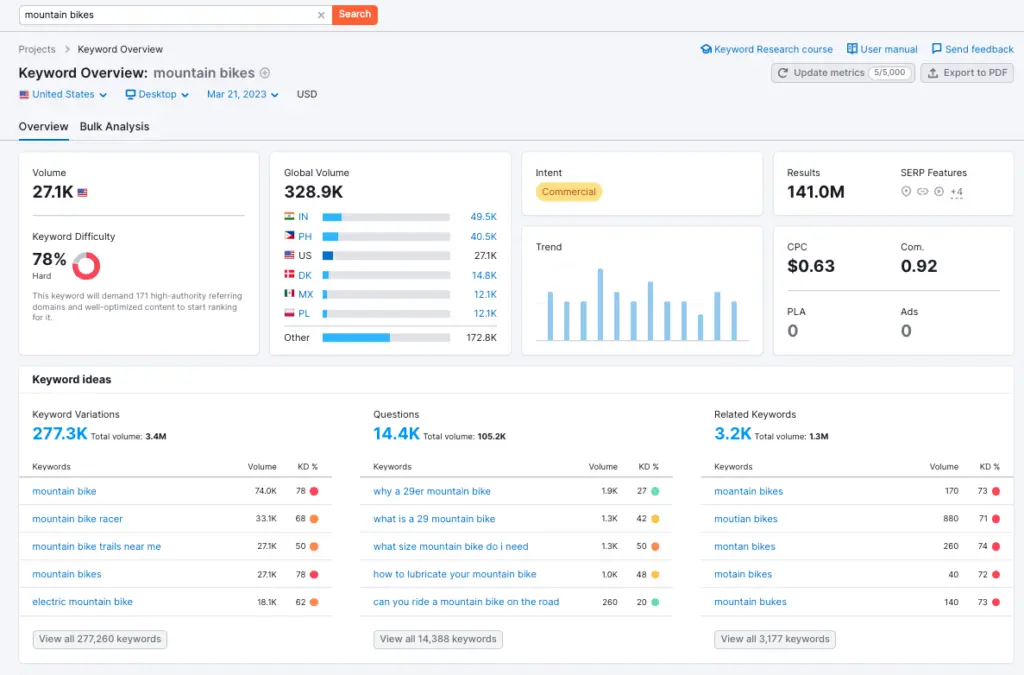
Task: Open related keyword 'moutian bikes'
Action: pyautogui.click(x=746, y=519)
